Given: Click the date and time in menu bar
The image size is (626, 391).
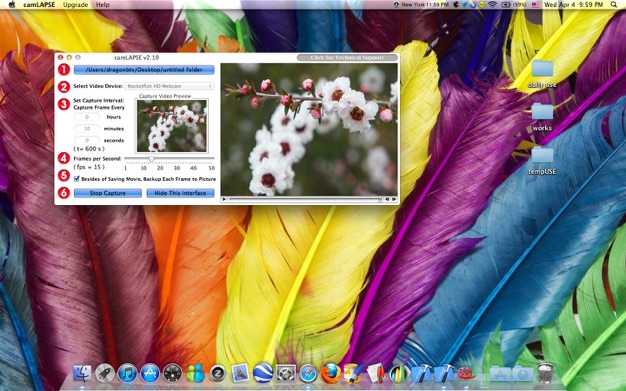Looking at the screenshot, I should tap(574, 5).
